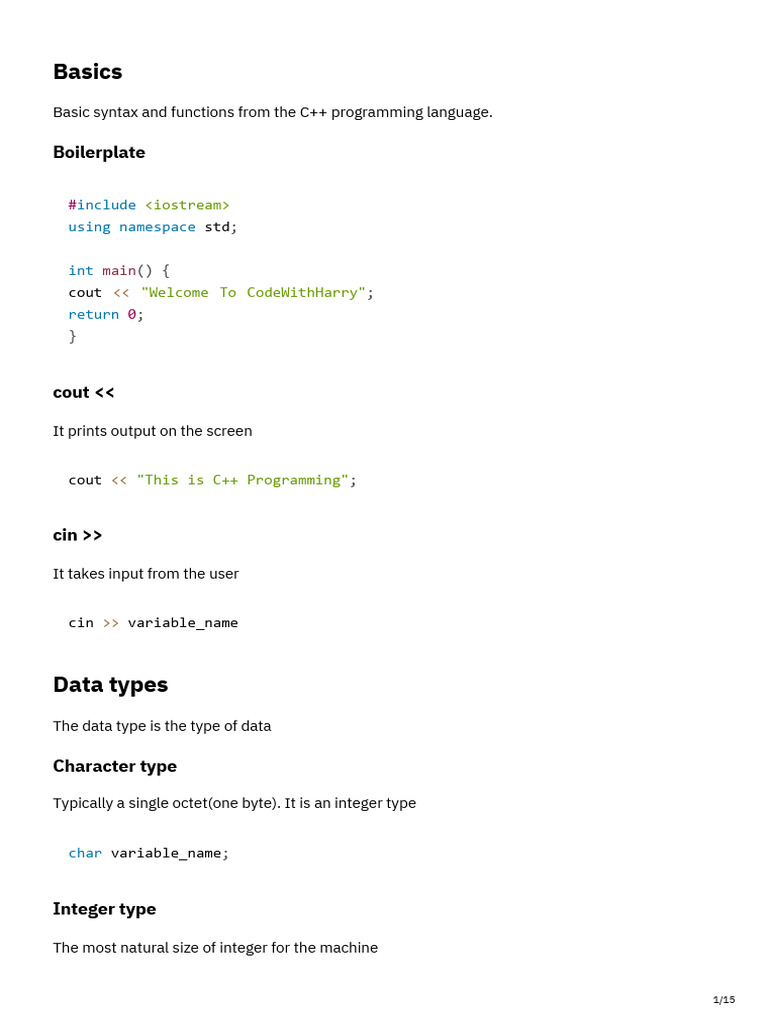
Task: Click the "cin >> variable_name" code line
Action: 153,623
